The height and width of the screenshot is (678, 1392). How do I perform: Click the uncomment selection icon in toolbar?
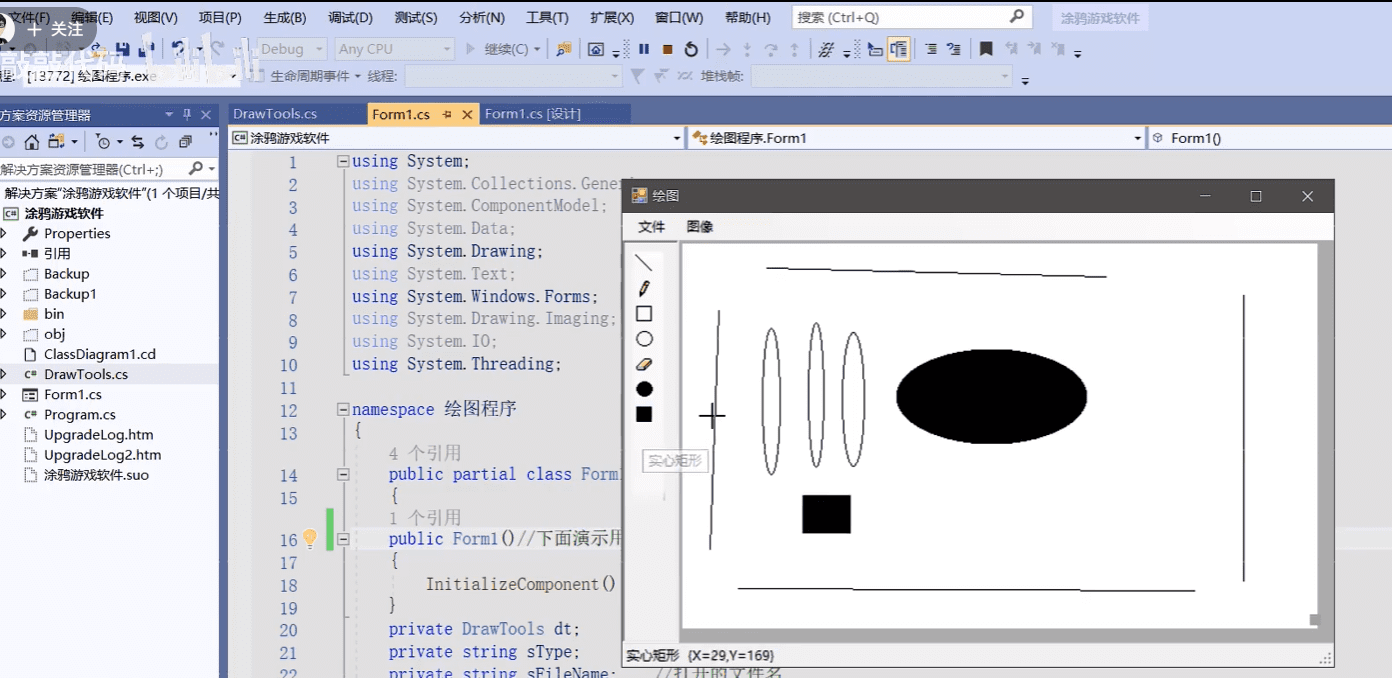pyautogui.click(x=954, y=49)
